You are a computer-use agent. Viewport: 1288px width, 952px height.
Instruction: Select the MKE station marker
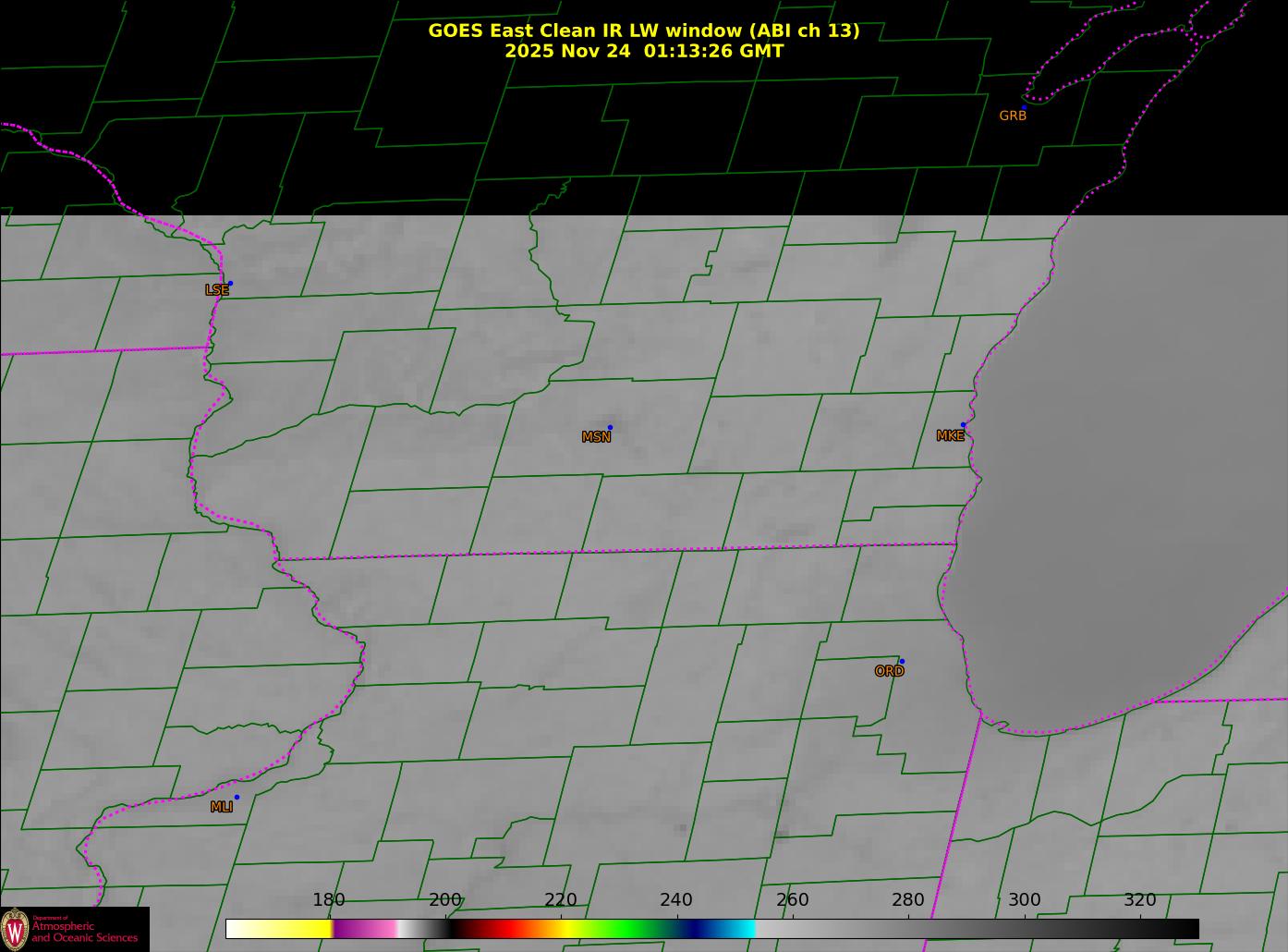pyautogui.click(x=963, y=425)
